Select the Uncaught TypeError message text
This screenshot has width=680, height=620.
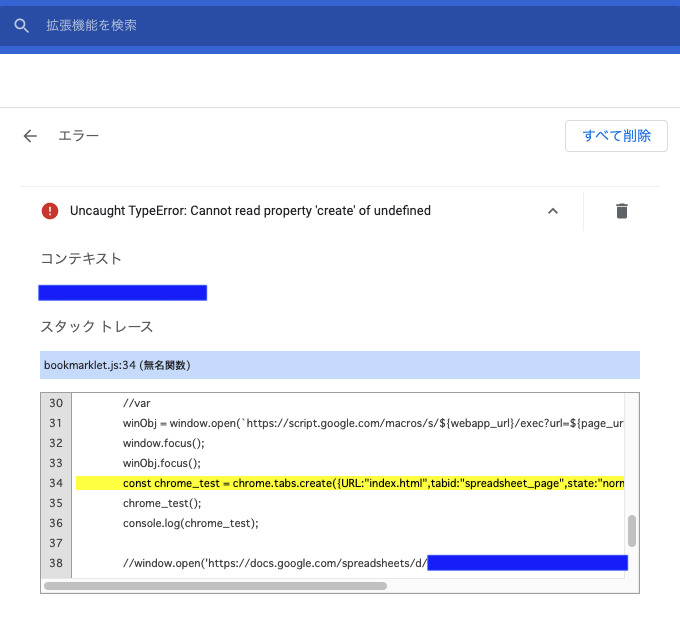[250, 211]
